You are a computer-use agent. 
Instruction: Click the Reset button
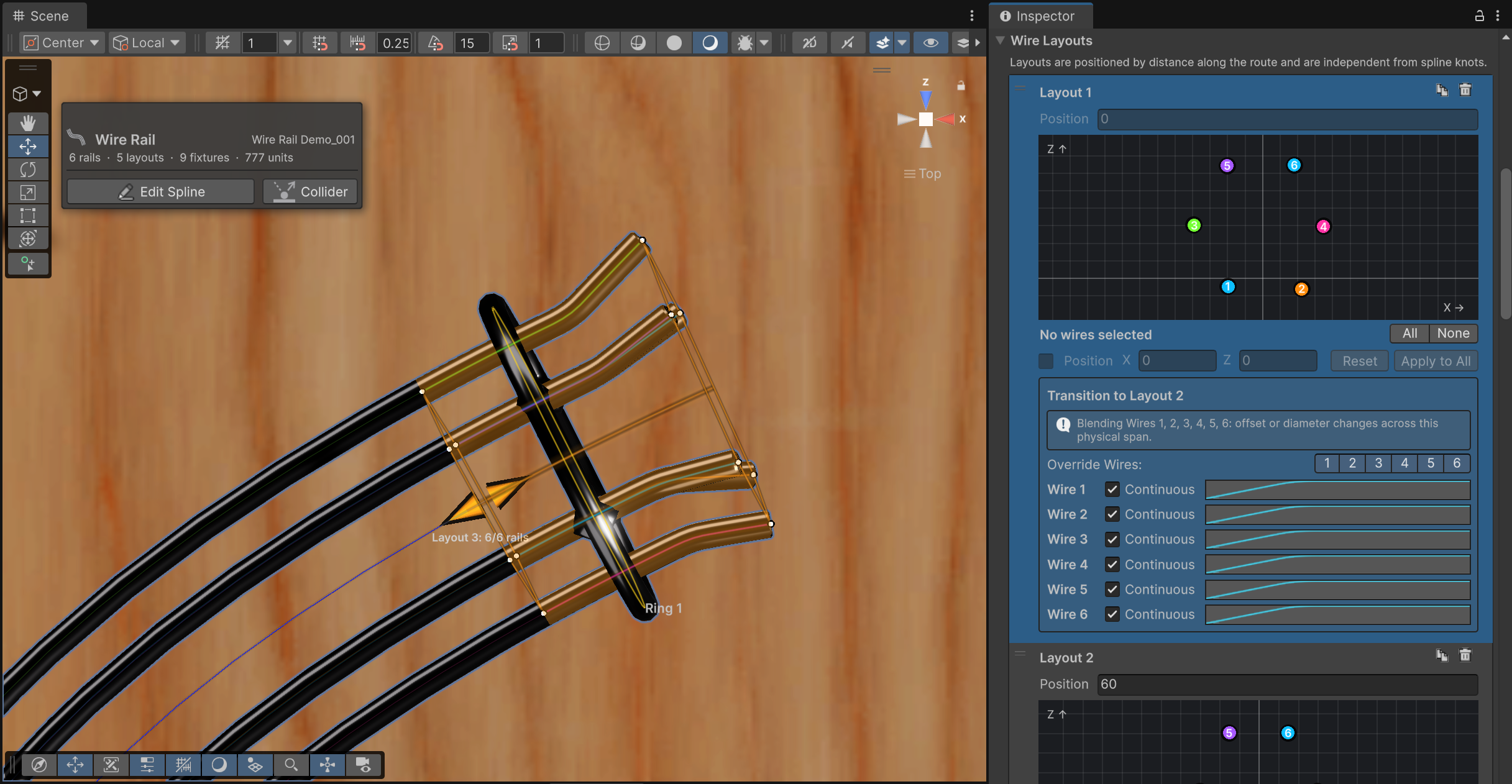1359,361
